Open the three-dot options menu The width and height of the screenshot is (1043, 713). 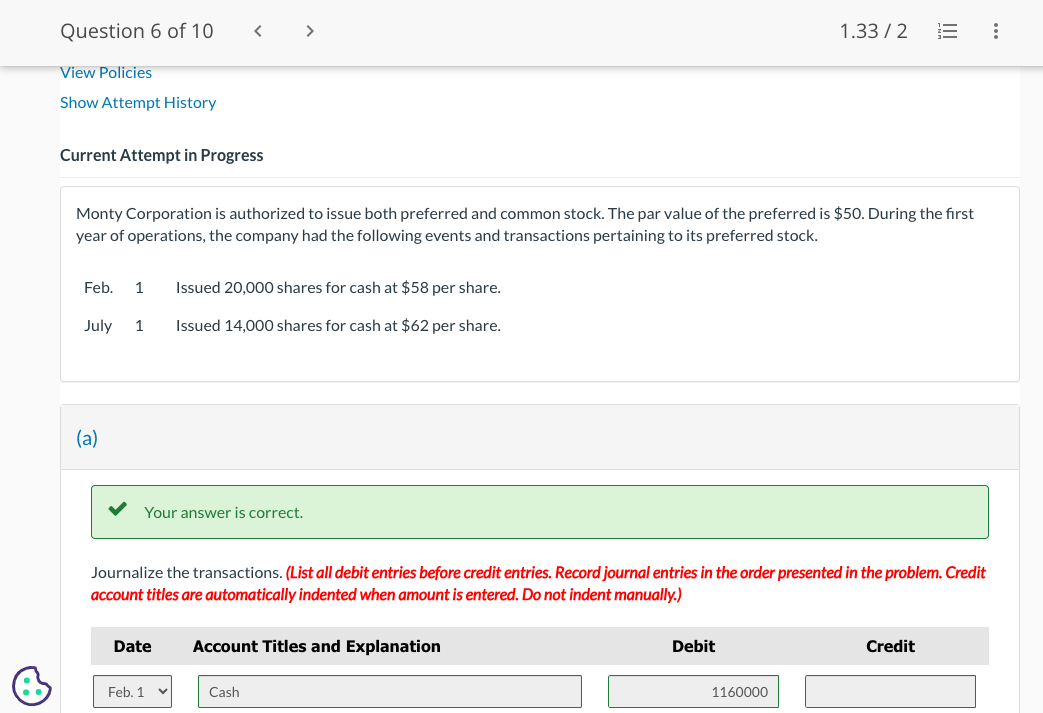coord(995,31)
